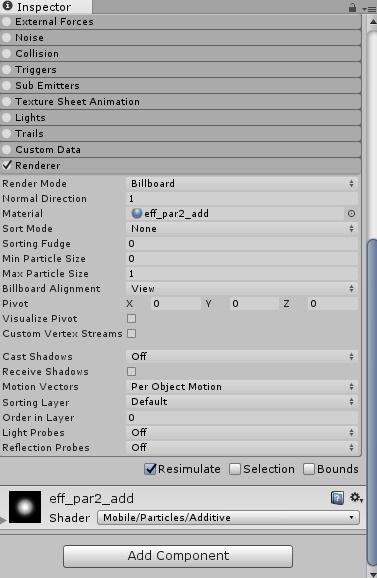
Task: Check the Bounds checkbox
Action: (x=308, y=469)
